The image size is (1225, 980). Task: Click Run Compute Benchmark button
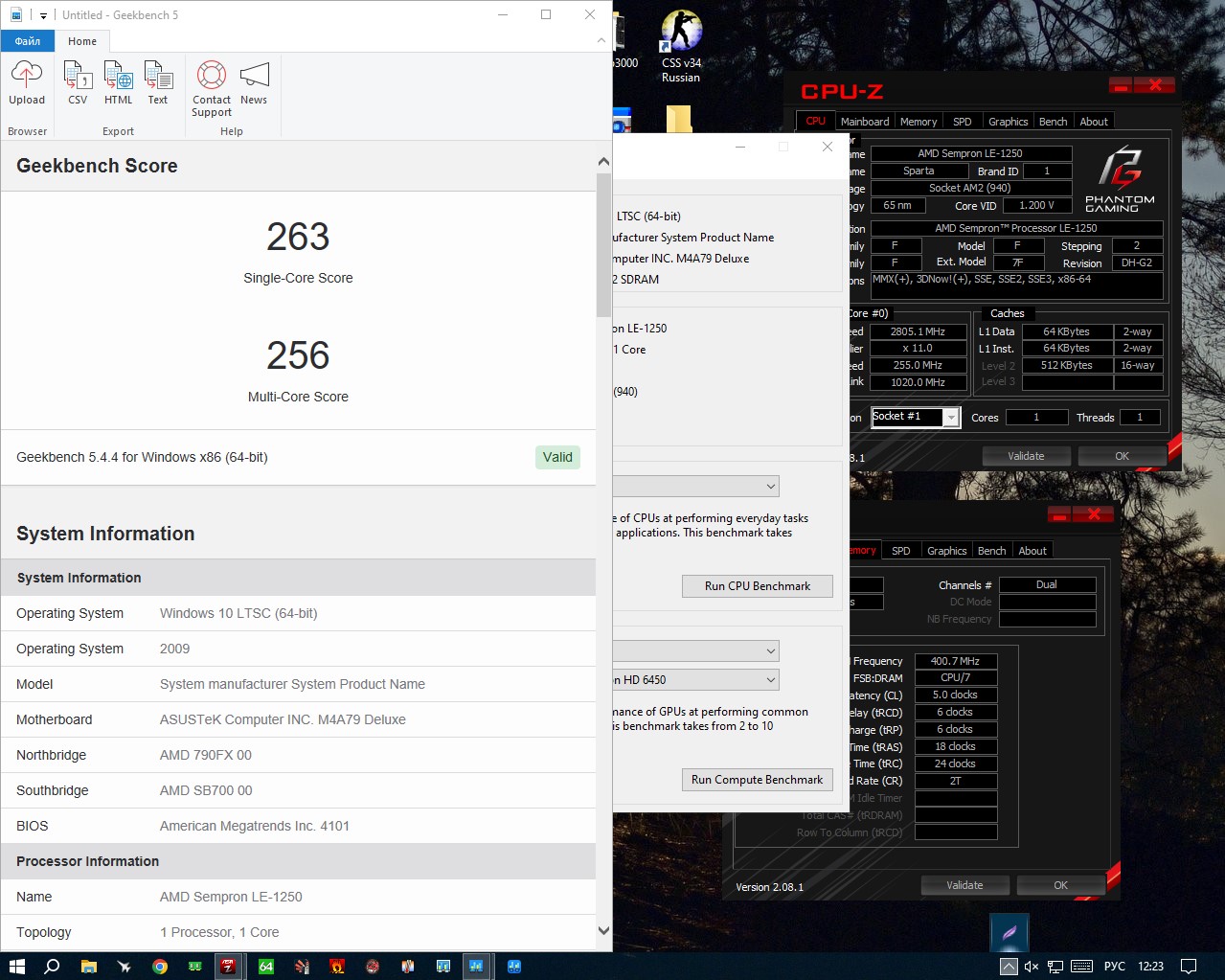coord(757,780)
